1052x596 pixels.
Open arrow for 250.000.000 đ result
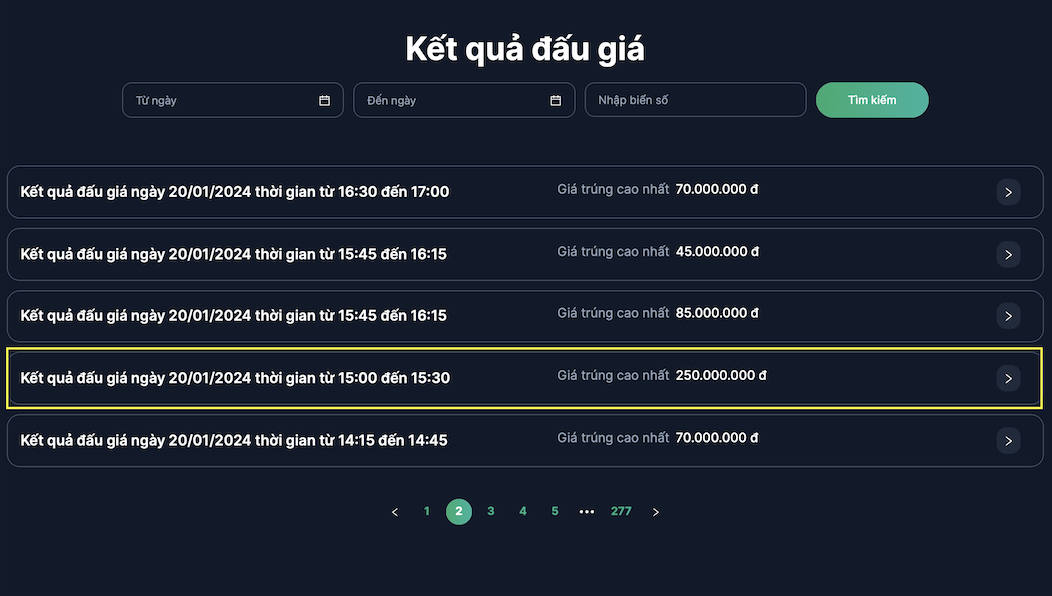[1008, 378]
